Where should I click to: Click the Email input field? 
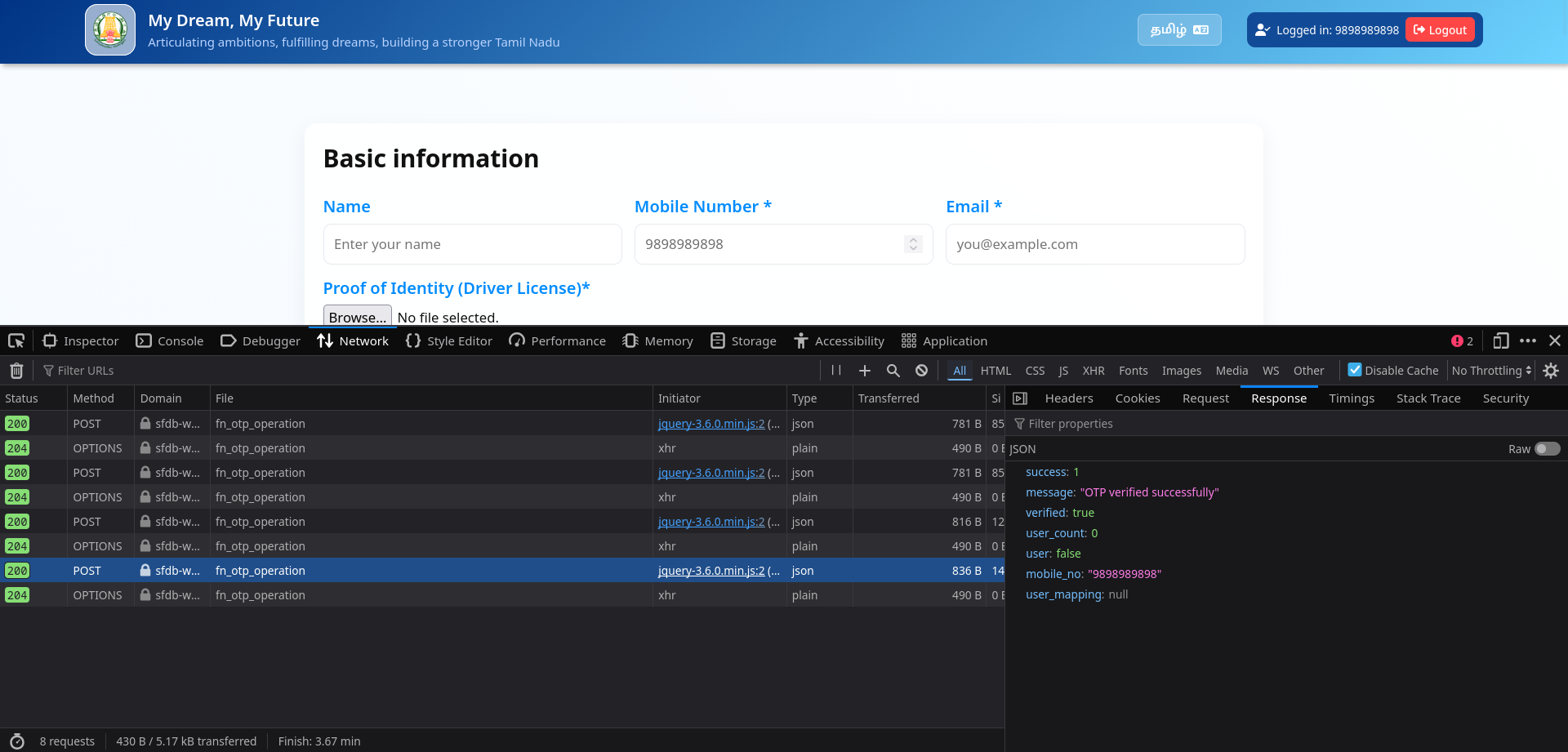tap(1094, 244)
